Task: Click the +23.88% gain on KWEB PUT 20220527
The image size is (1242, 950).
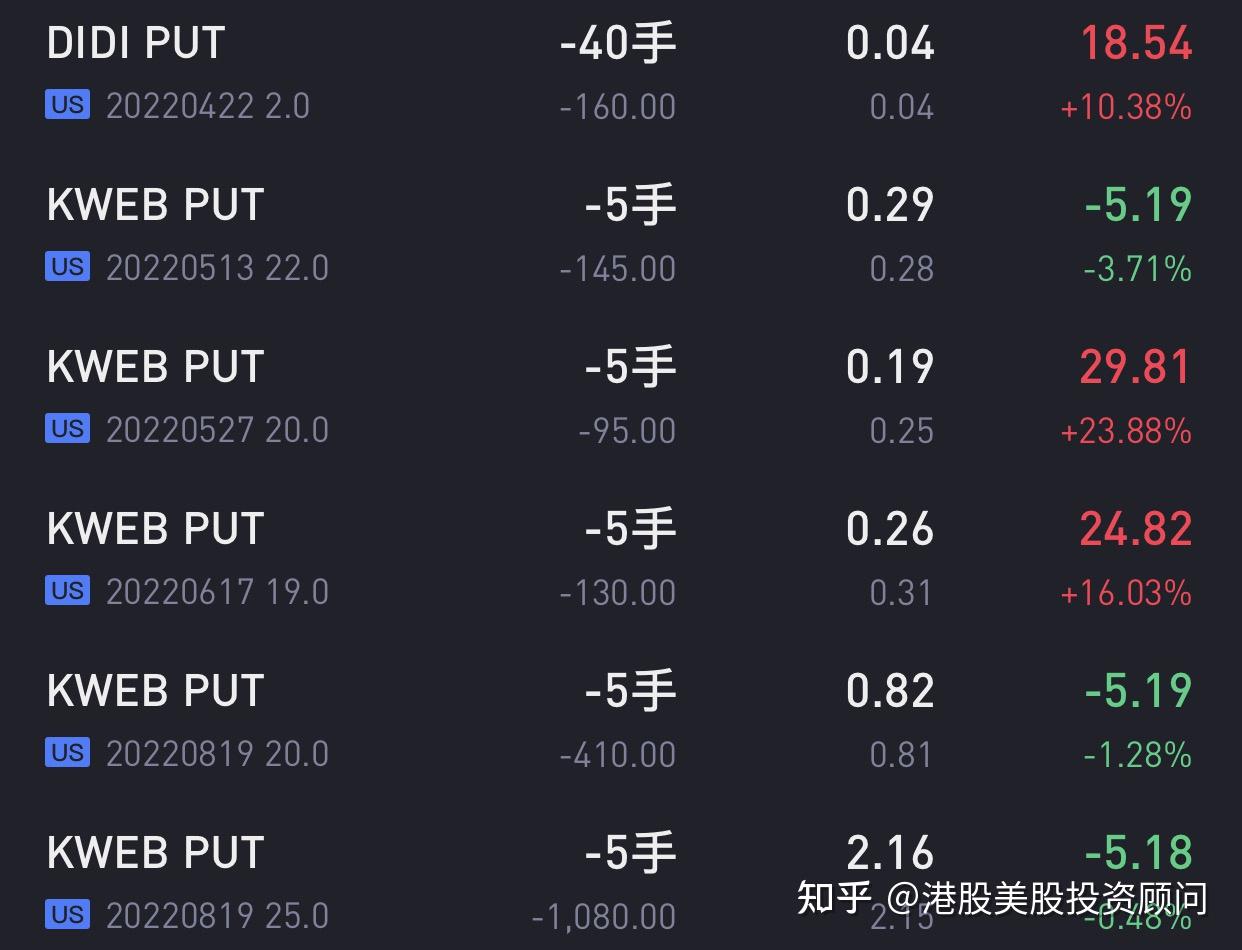Action: coord(1124,431)
